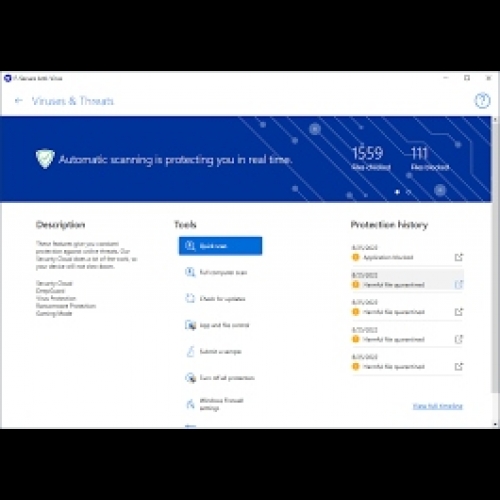Viewport: 500px width, 500px height.
Task: Open details icon for Application blocked entry
Action: click(459, 257)
